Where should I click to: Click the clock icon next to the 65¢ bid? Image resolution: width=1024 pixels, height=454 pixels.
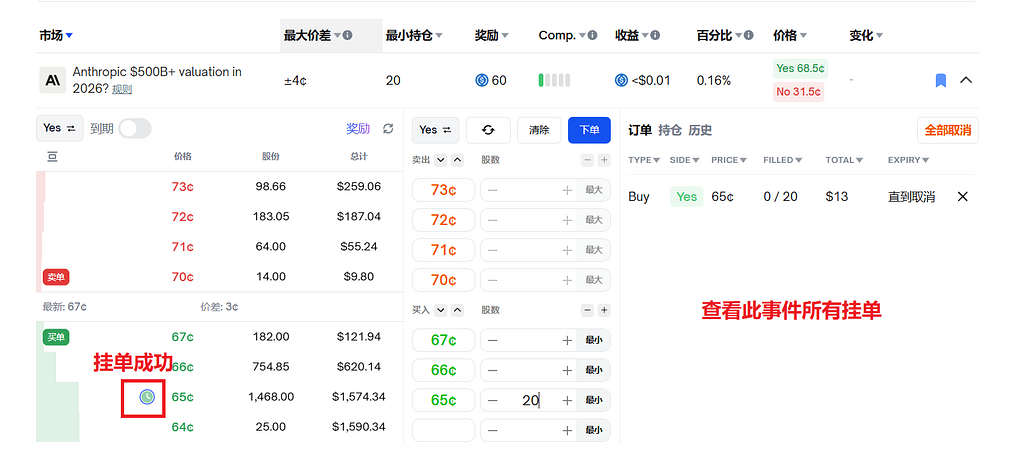[x=147, y=397]
